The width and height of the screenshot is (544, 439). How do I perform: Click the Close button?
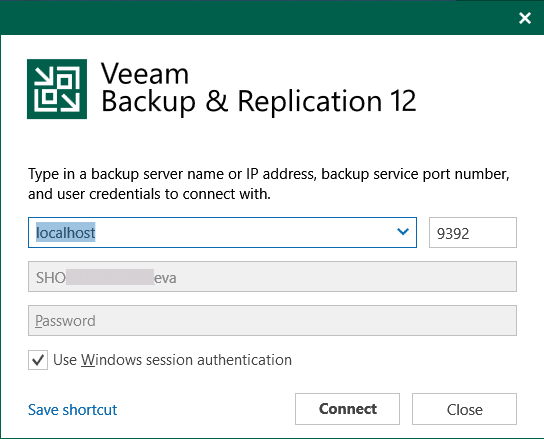tap(464, 409)
